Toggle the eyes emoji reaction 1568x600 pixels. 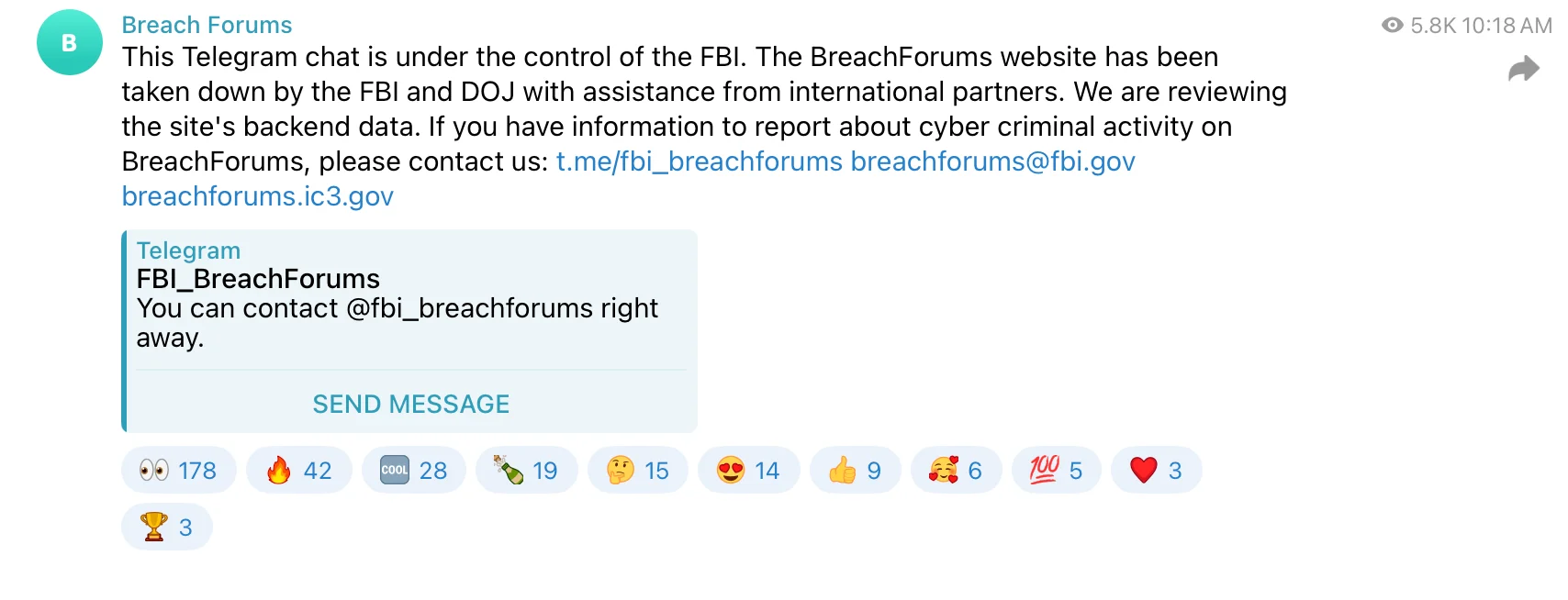click(x=178, y=471)
